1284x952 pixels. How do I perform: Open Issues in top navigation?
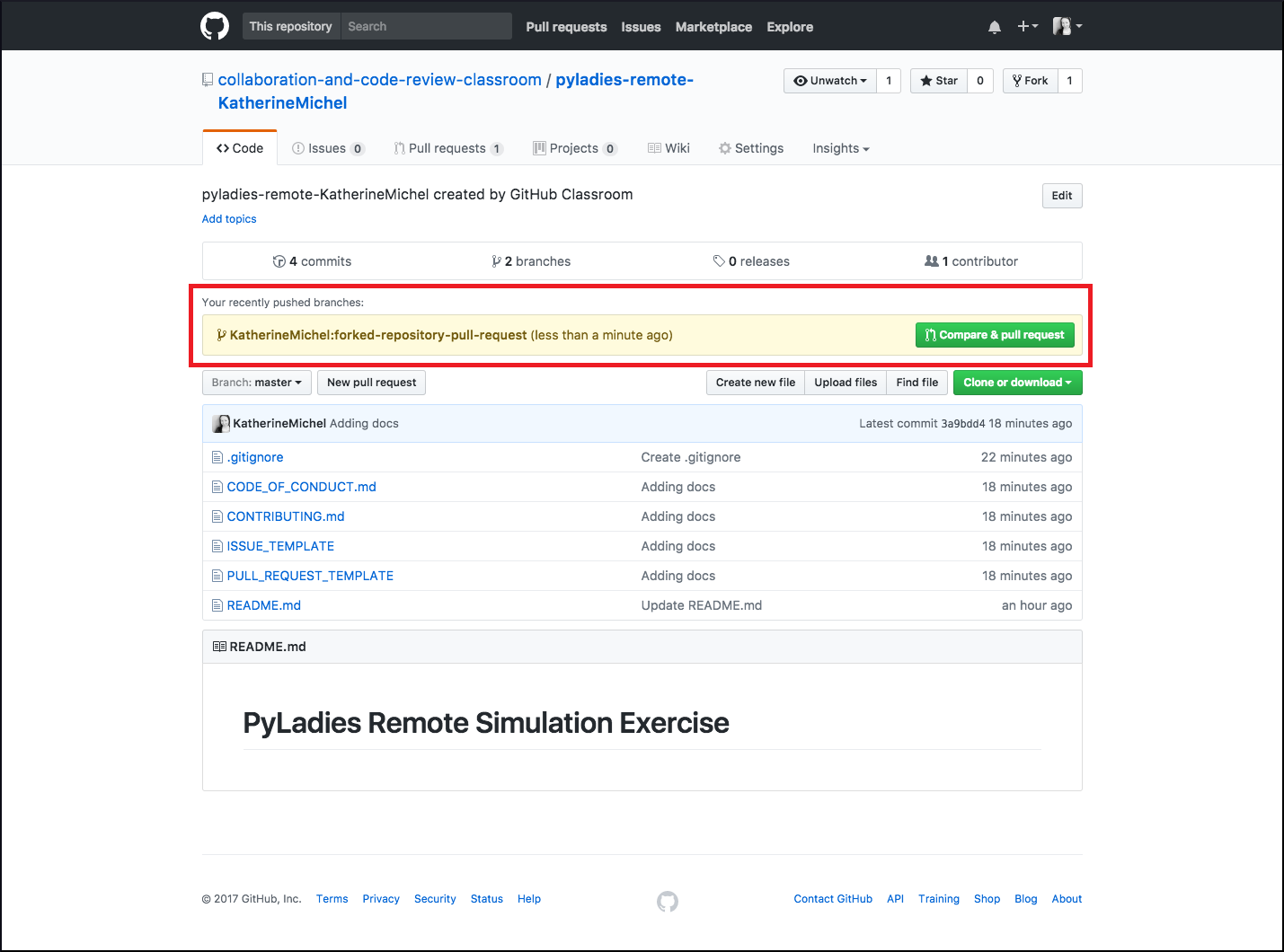pos(641,27)
